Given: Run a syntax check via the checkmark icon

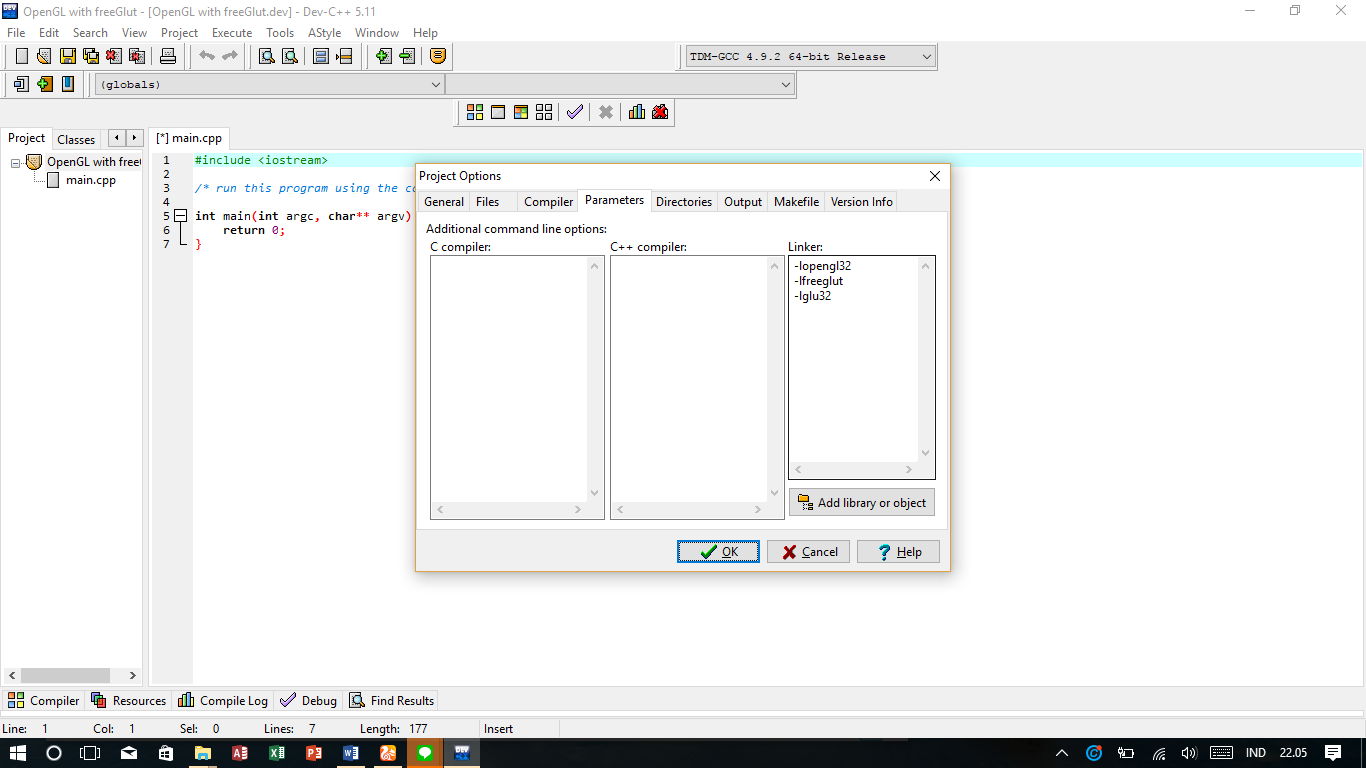Looking at the screenshot, I should pos(574,111).
